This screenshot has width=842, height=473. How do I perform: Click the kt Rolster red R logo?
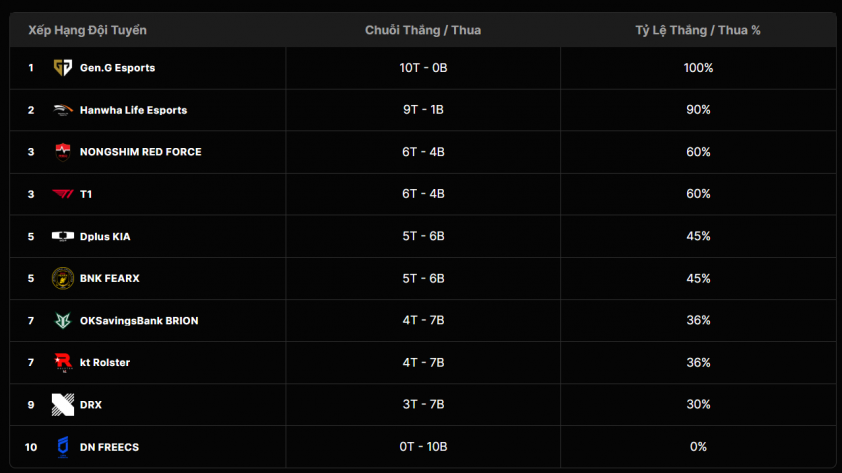pos(63,362)
